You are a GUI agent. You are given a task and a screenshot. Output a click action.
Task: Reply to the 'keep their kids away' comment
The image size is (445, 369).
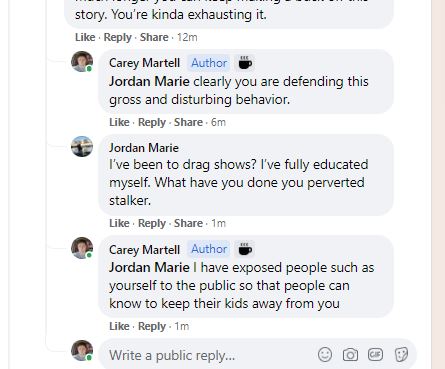tap(152, 326)
